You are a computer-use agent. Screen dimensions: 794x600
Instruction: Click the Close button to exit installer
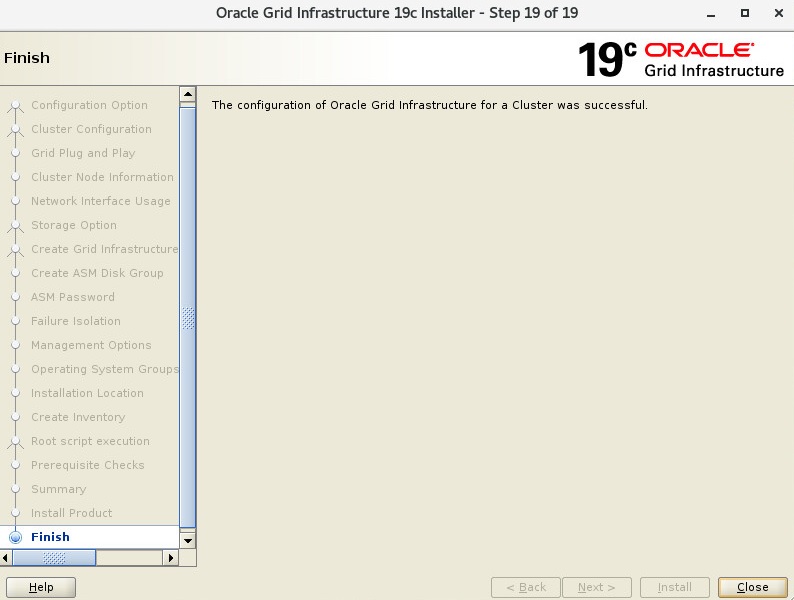752,587
